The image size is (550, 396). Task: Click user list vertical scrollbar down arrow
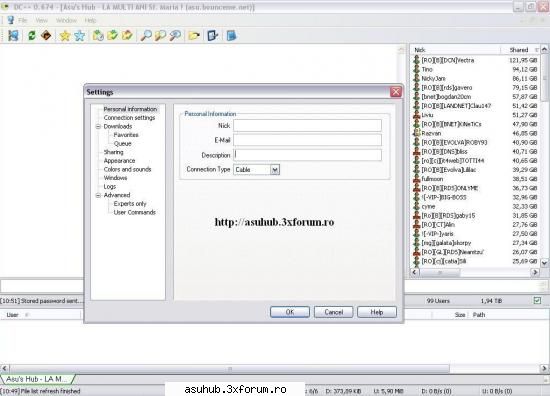point(544,262)
